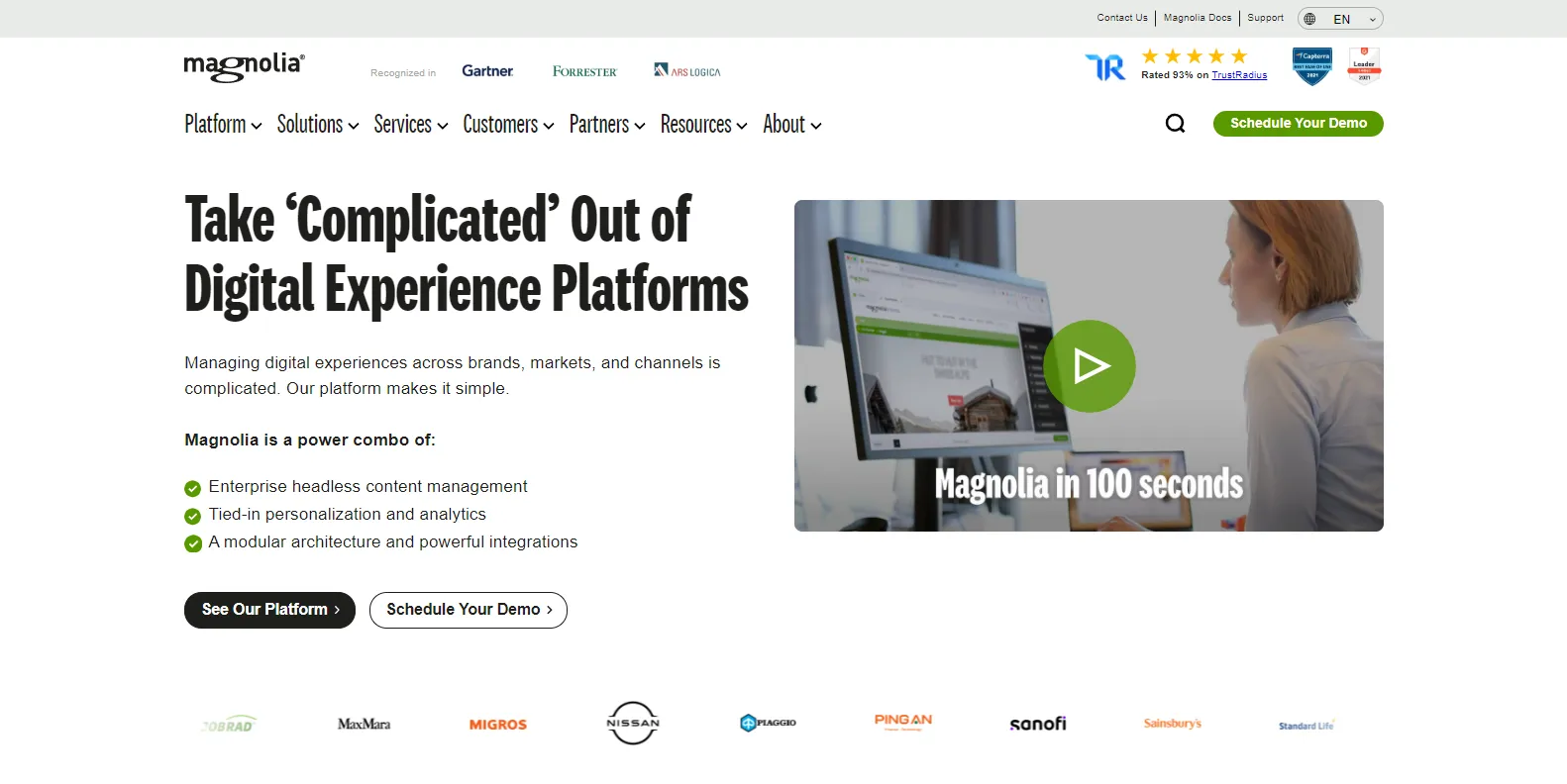Viewport: 1567px width, 784px height.
Task: Click the Standard Life customer logo
Action: click(1306, 726)
